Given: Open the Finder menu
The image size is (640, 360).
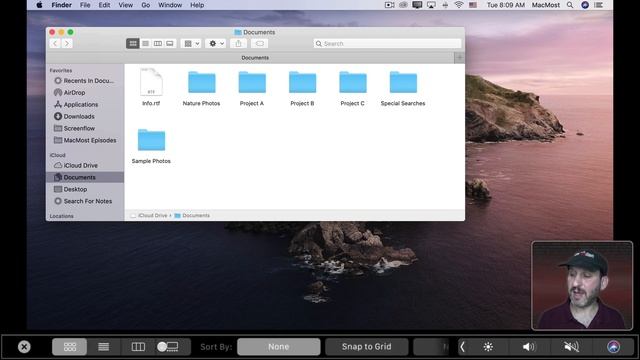Looking at the screenshot, I should point(62,5).
